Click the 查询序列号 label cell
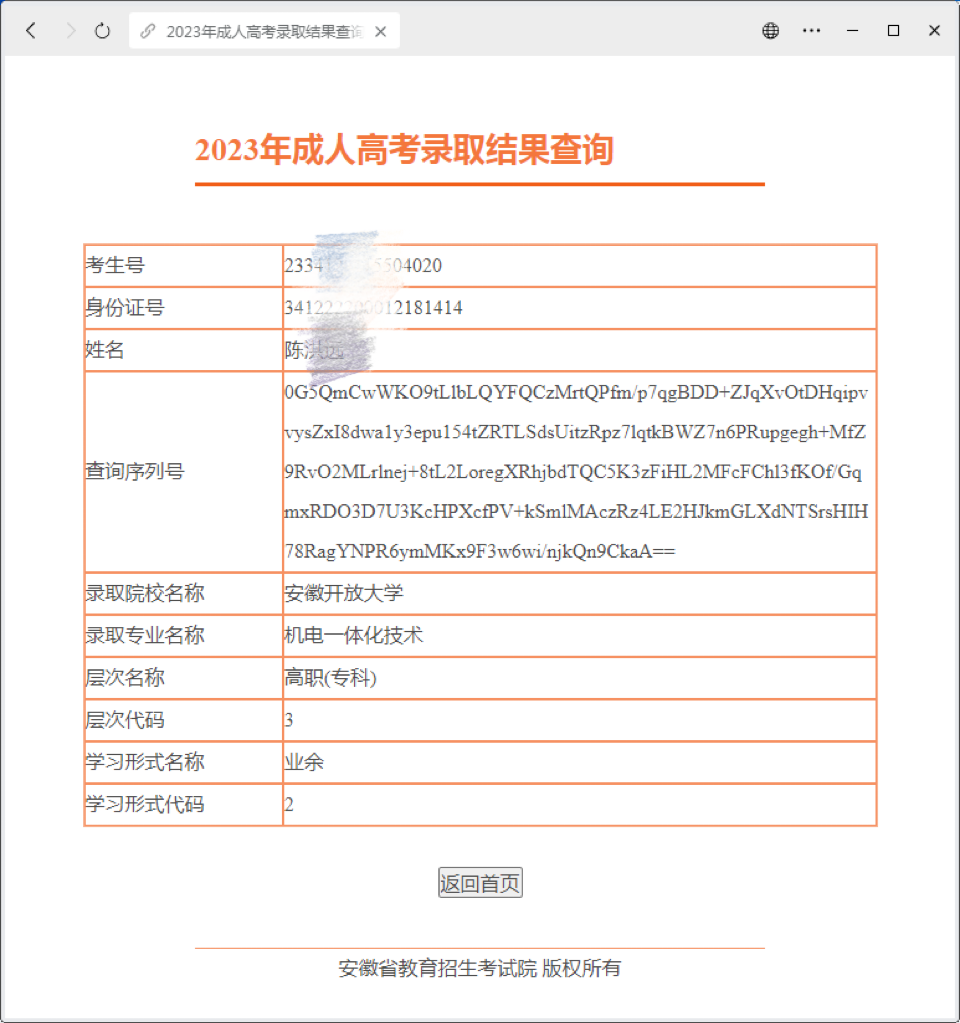 183,472
